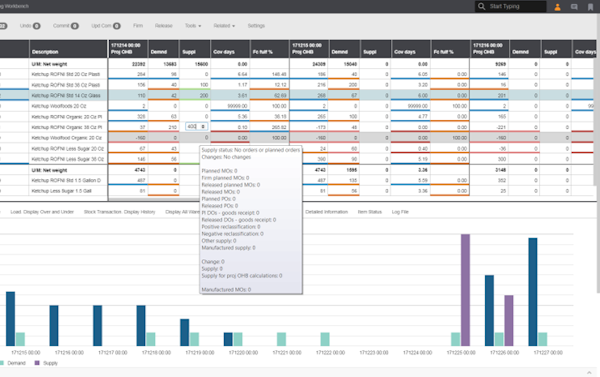600x377 pixels.
Task: Click the Upd Com counter badge
Action: (117, 26)
